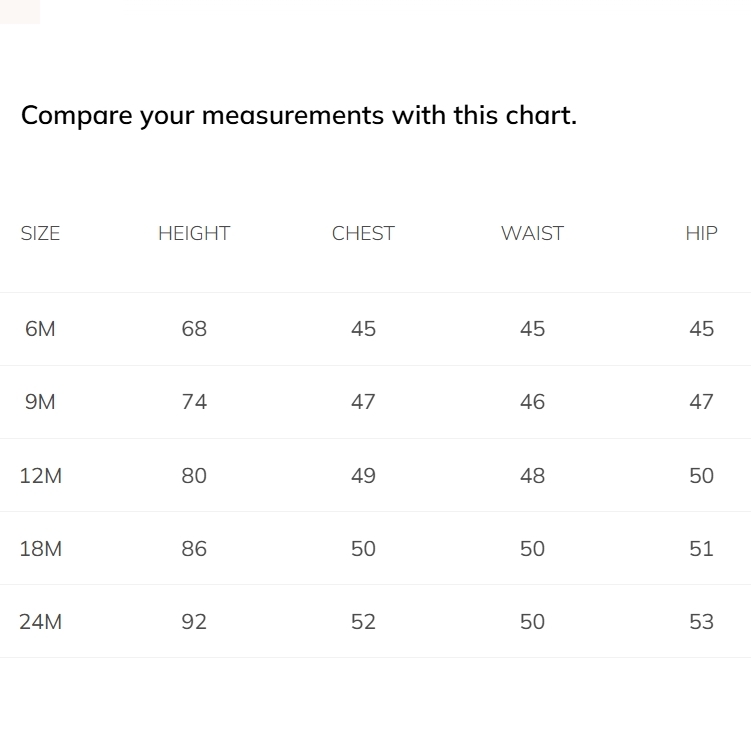Click the chest value 52 for 24M
Image resolution: width=751 pixels, height=750 pixels.
[x=363, y=622]
